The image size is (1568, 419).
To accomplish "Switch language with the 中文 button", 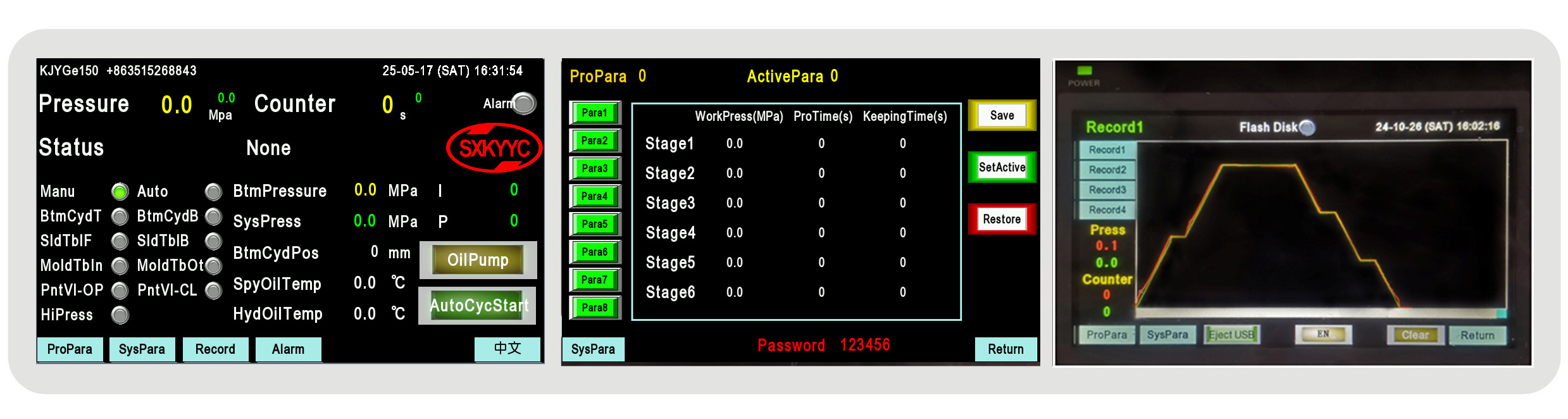I will [x=507, y=349].
